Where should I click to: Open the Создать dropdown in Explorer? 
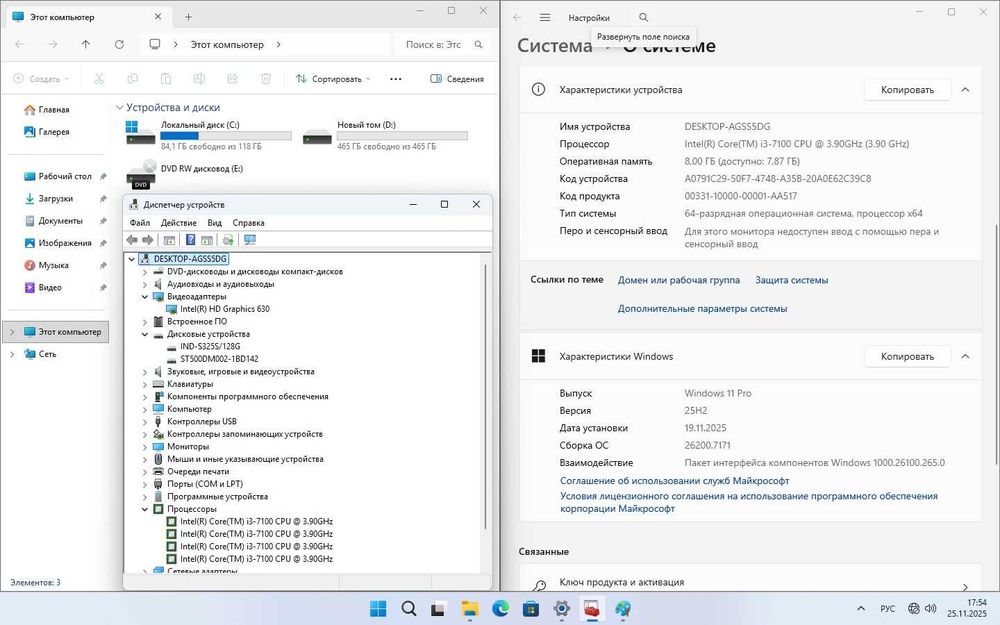41,78
